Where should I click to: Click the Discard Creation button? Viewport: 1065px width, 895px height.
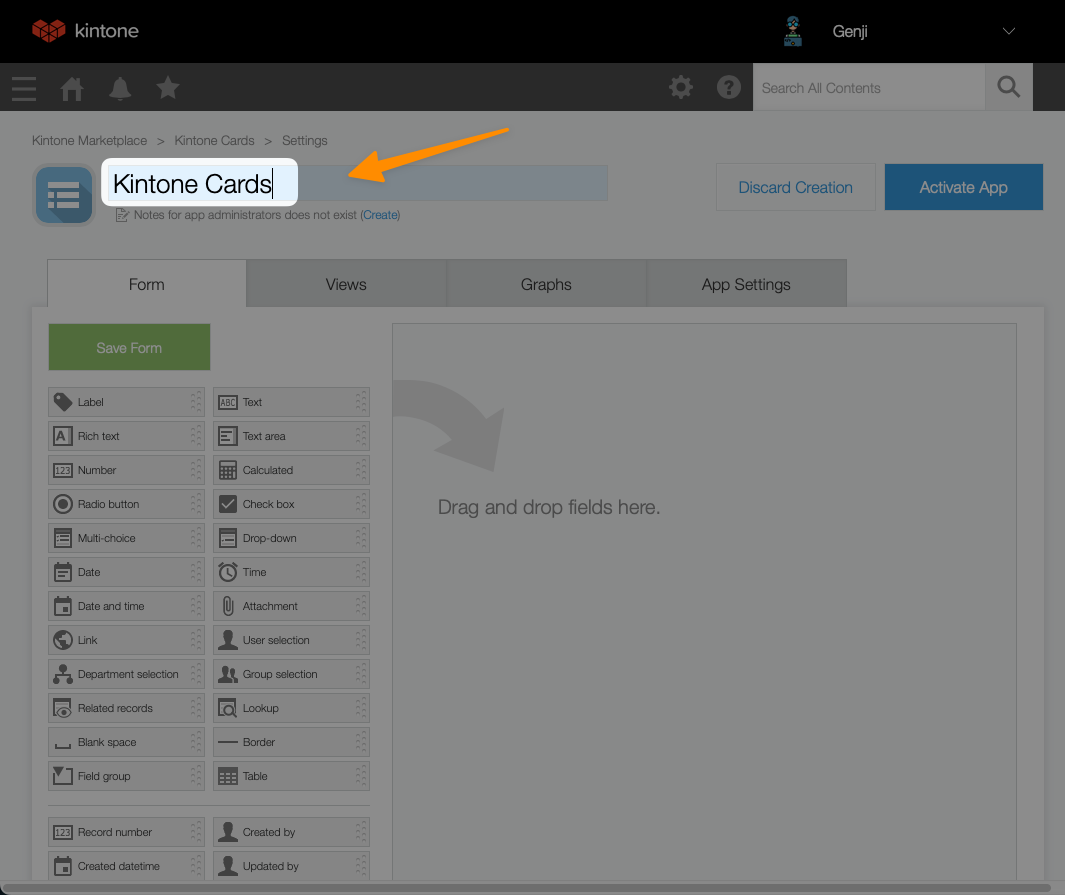tap(795, 187)
